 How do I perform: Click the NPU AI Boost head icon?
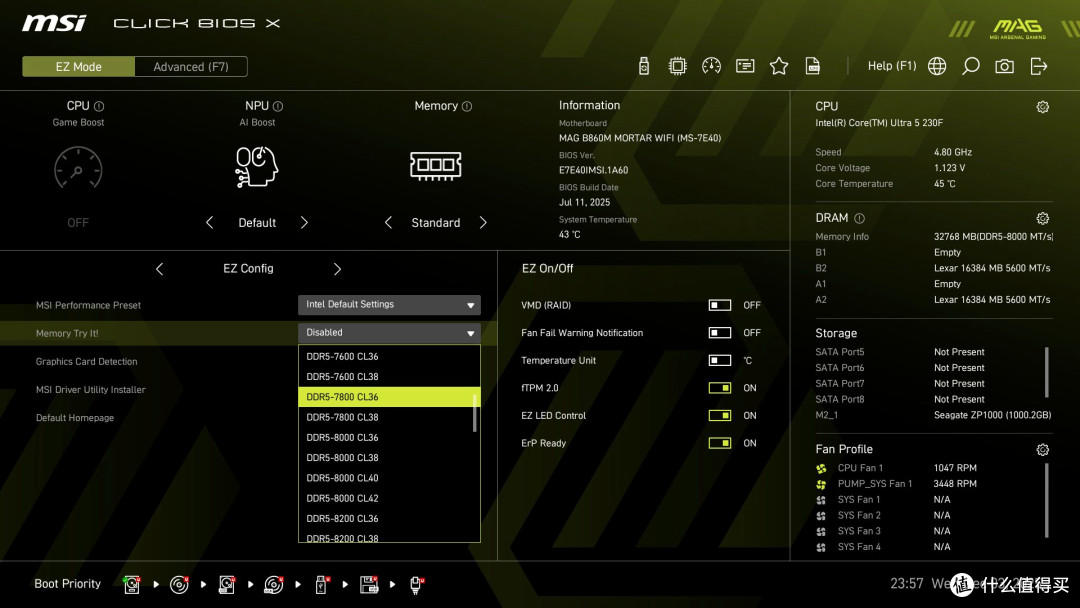tap(256, 167)
